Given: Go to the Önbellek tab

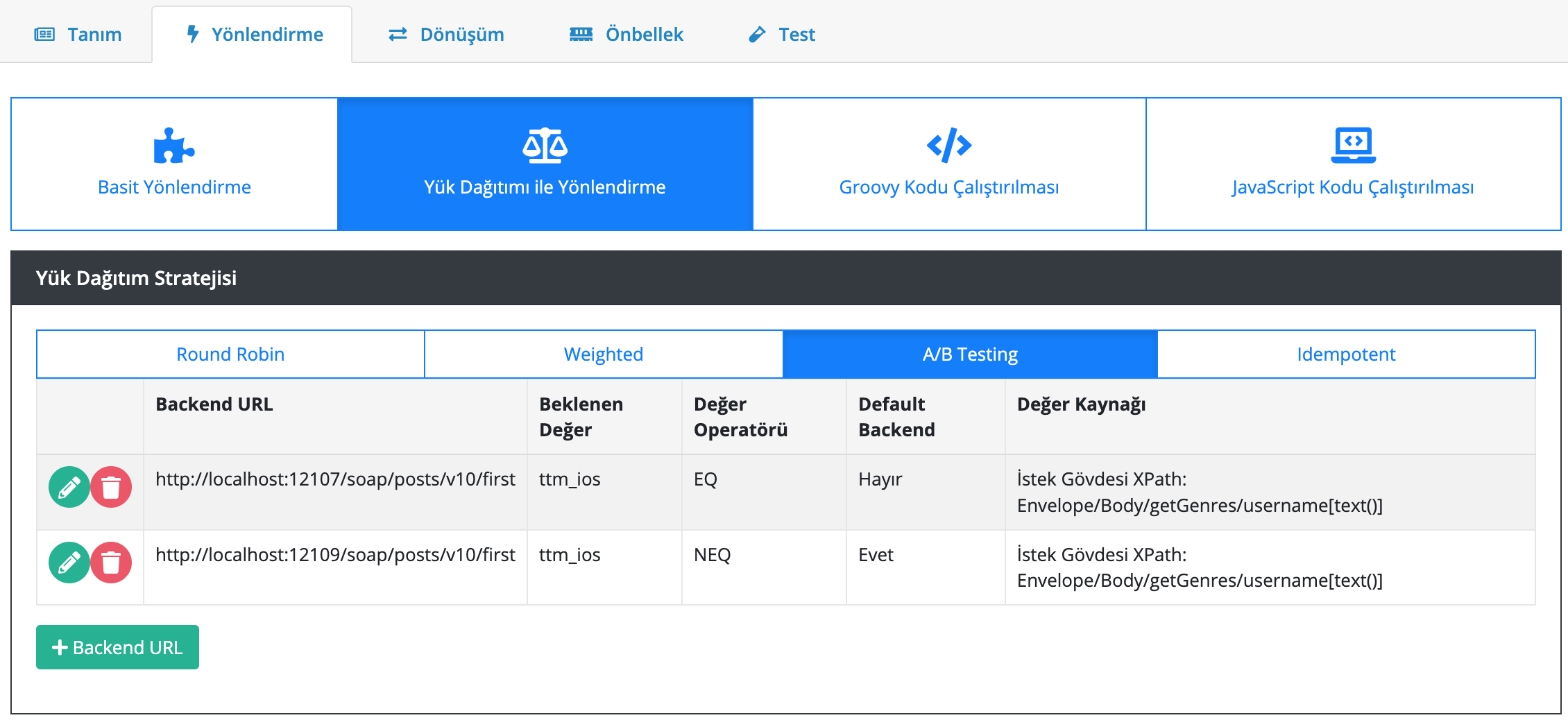Looking at the screenshot, I should (x=626, y=34).
